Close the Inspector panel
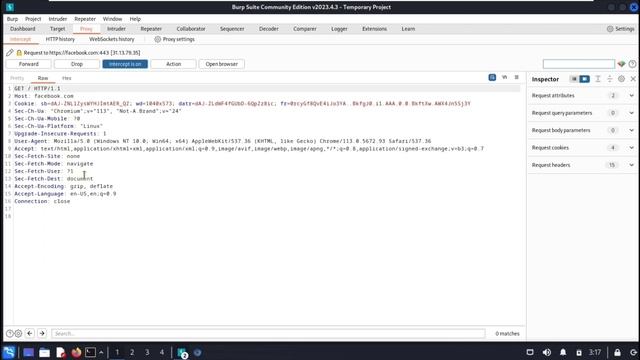This screenshot has height=360, width=640. pyautogui.click(x=633, y=79)
